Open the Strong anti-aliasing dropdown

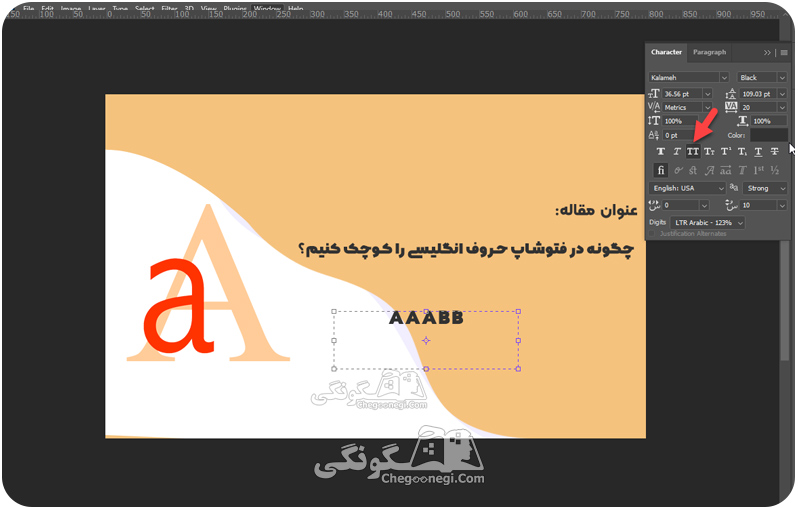point(765,188)
